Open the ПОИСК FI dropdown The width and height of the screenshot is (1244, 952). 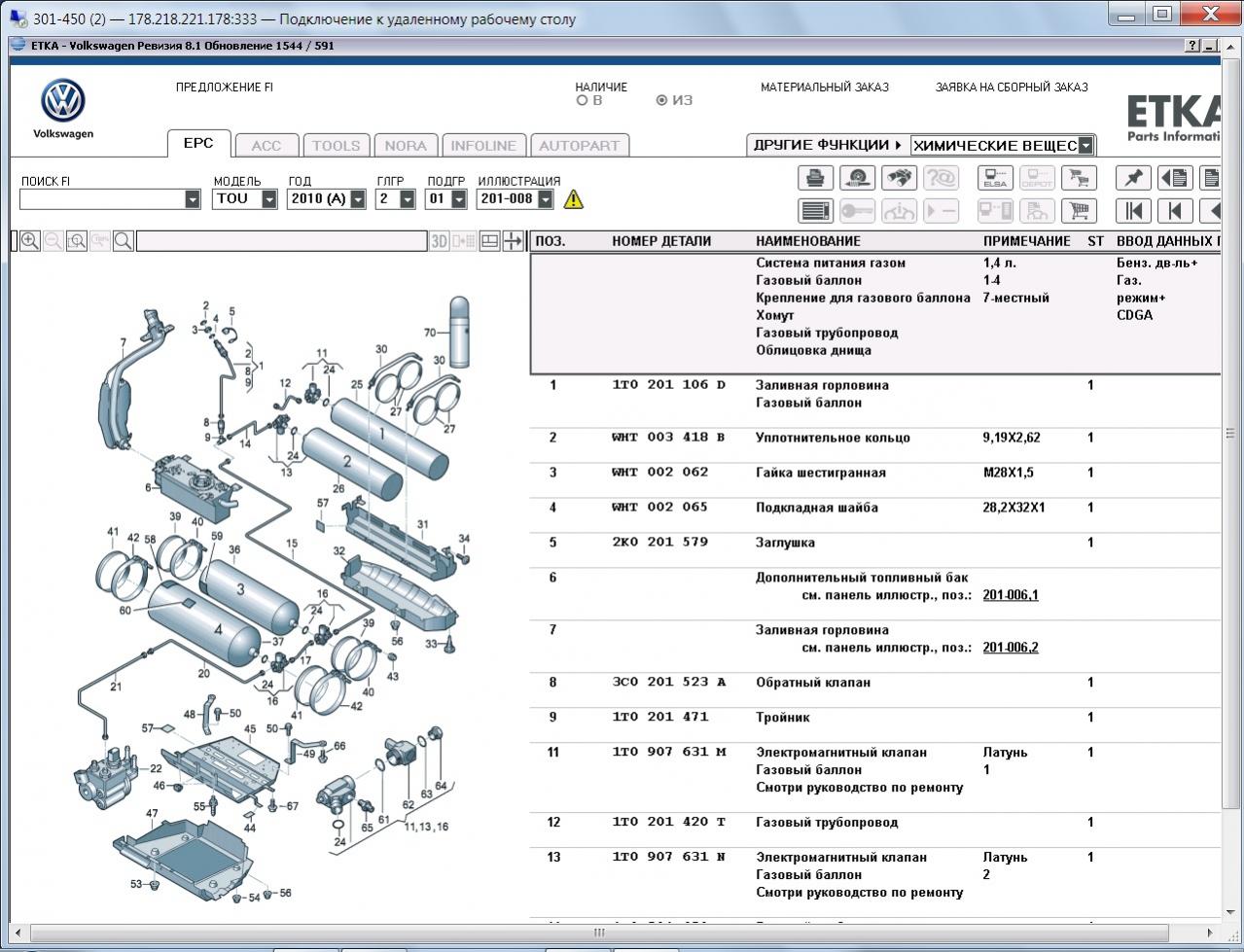(x=192, y=199)
